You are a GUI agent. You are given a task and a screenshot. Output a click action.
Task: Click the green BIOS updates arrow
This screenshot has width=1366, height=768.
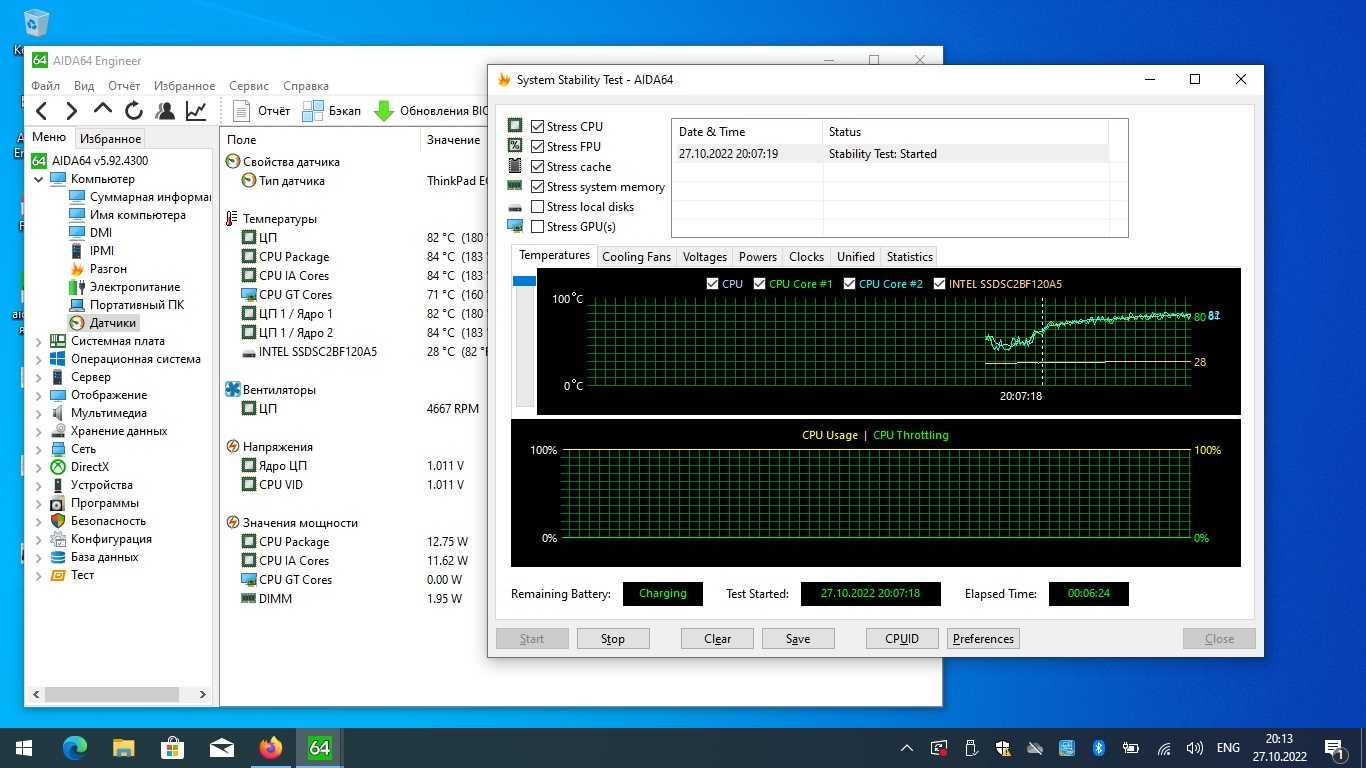point(384,111)
